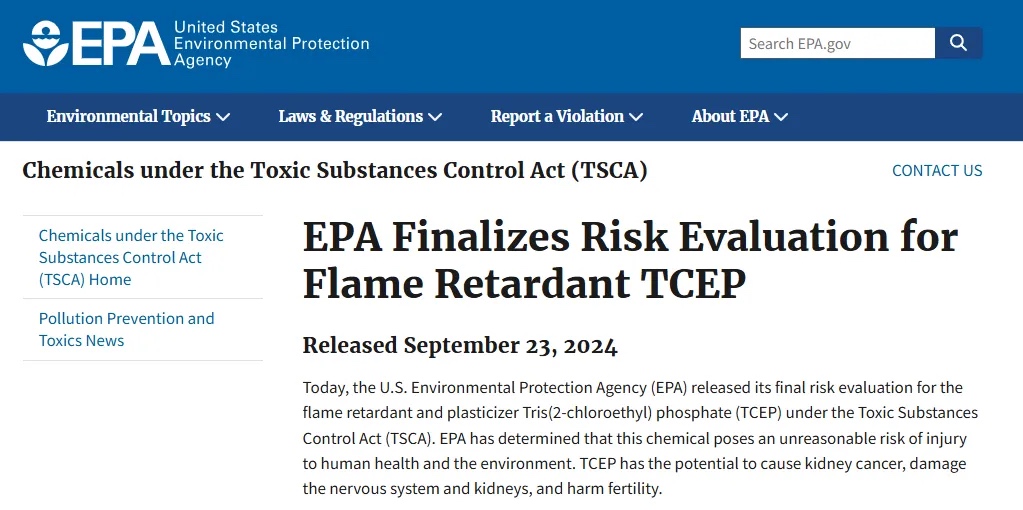Expand the chevron next to Laws & Regulations
Image resolution: width=1023 pixels, height=510 pixels.
pyautogui.click(x=435, y=117)
